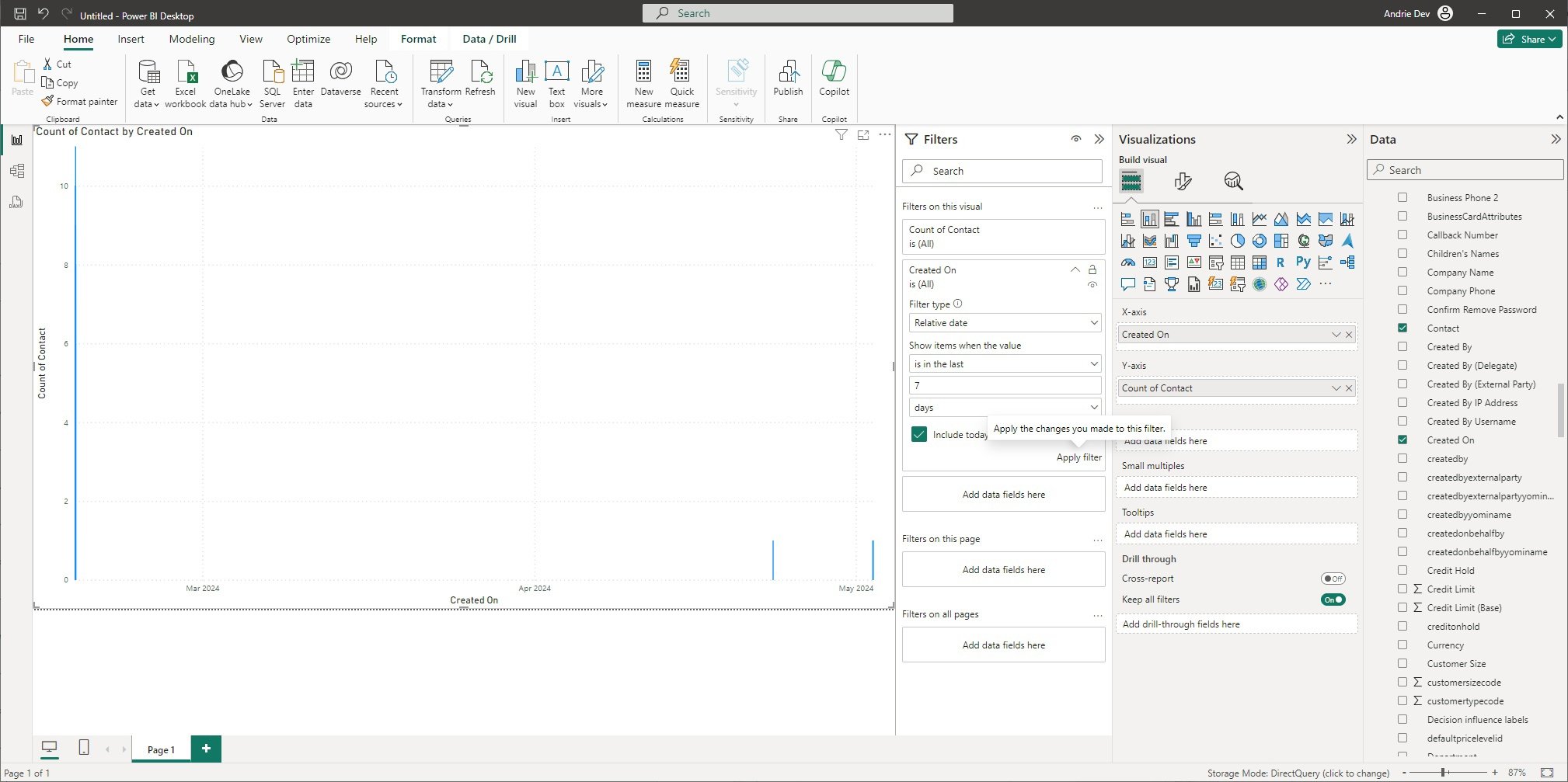Open the chart's More options ellipsis

pos(885,135)
